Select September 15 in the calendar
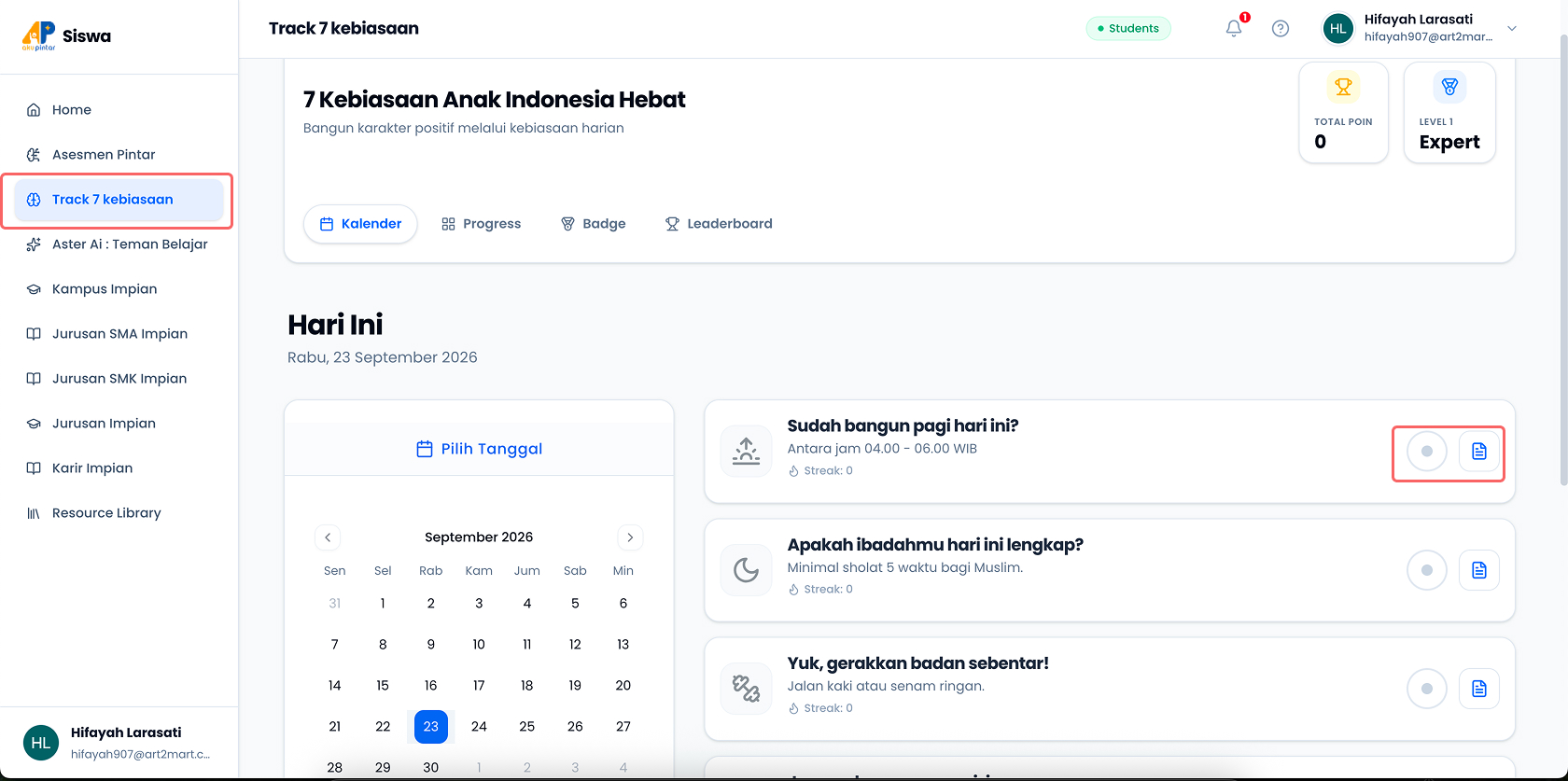The height and width of the screenshot is (781, 1568). [x=383, y=686]
